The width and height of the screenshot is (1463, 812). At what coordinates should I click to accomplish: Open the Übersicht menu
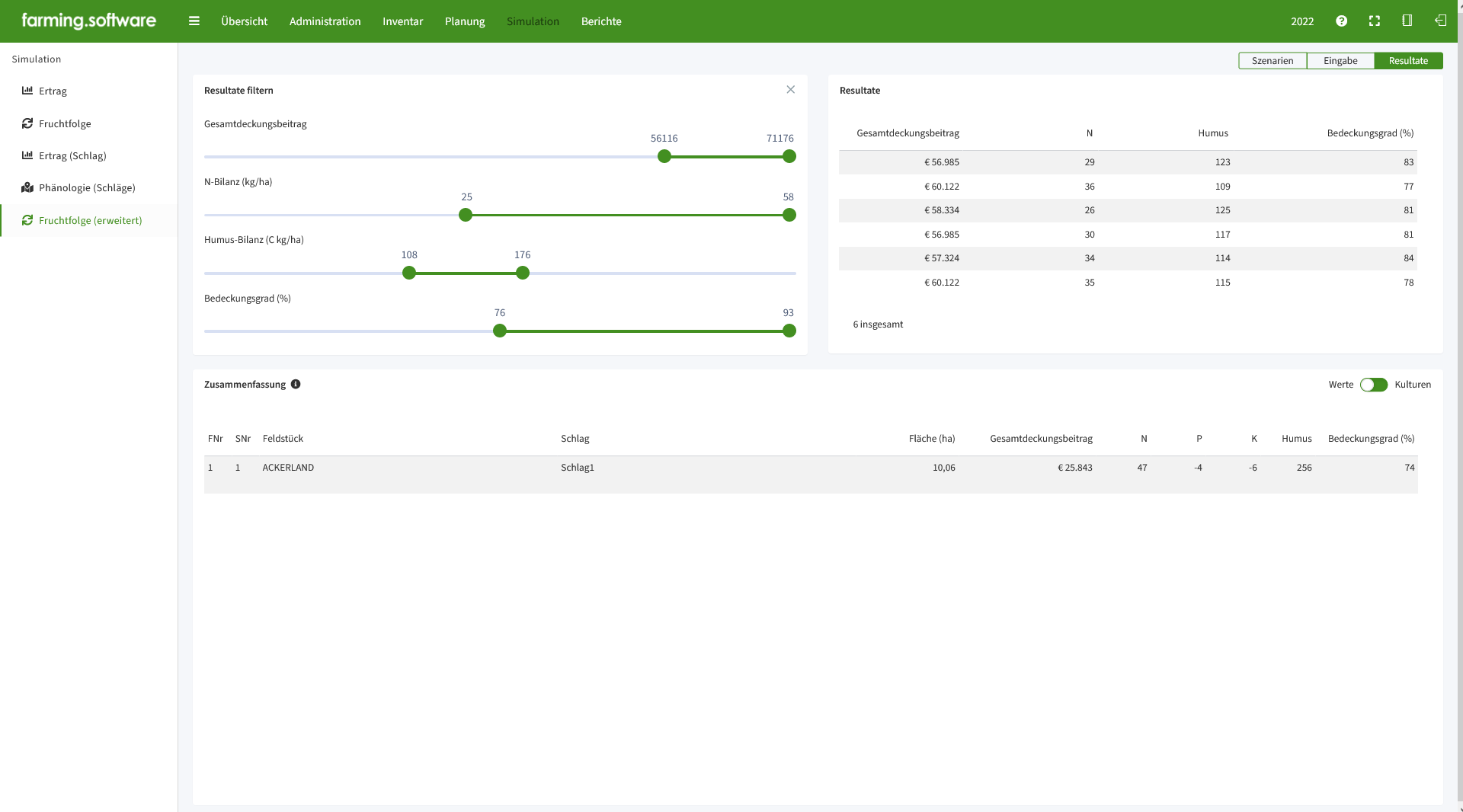[244, 21]
